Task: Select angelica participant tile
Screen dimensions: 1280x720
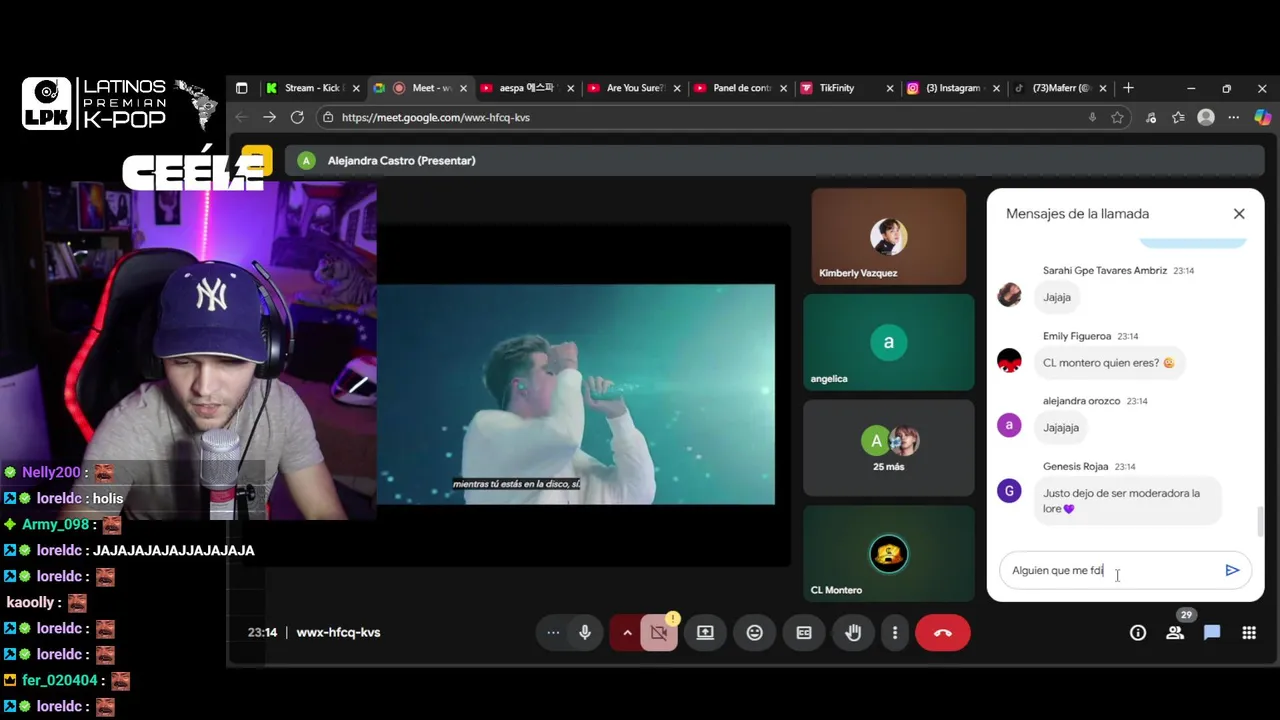Action: coord(889,342)
